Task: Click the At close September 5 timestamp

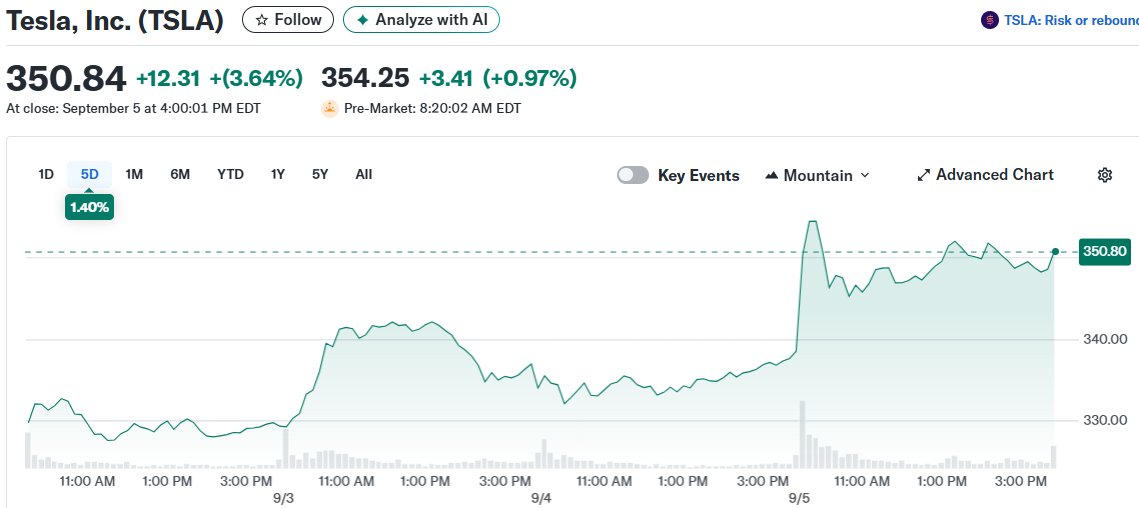Action: (133, 109)
